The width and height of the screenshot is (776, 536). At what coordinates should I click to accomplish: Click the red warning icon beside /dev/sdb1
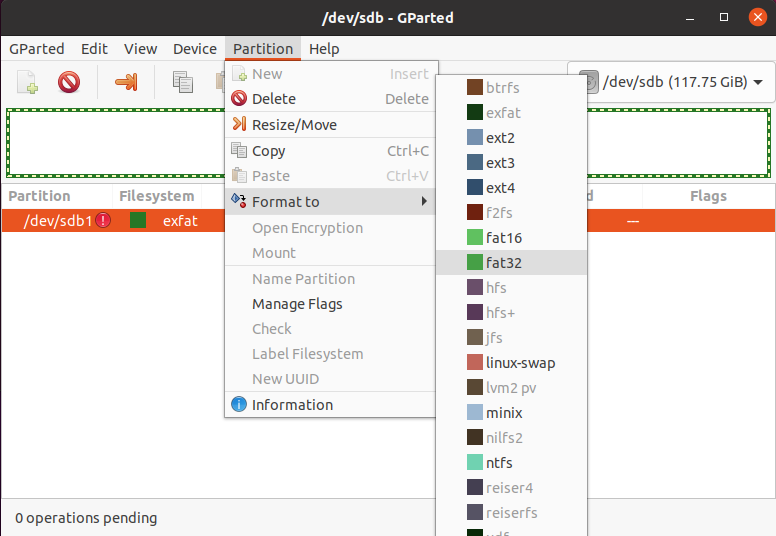click(x=103, y=220)
